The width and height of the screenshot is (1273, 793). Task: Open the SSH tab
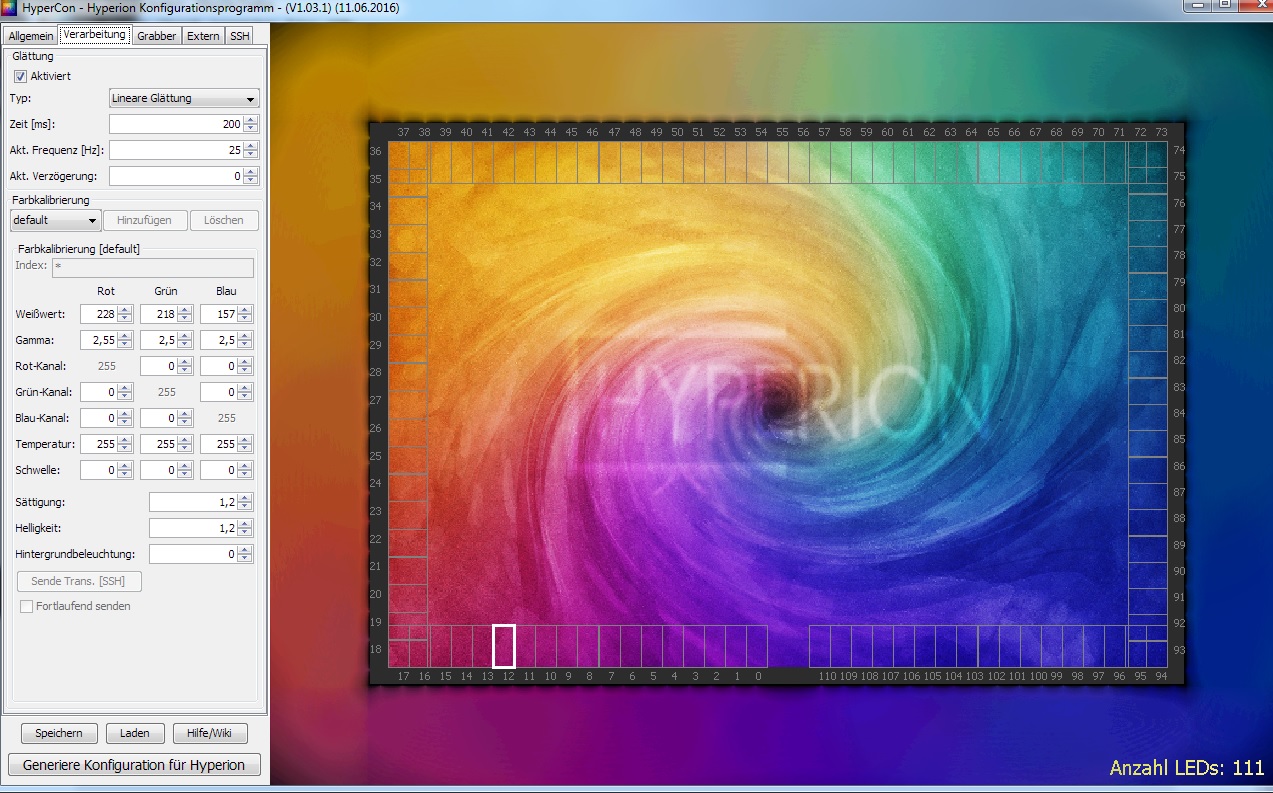[x=240, y=36]
